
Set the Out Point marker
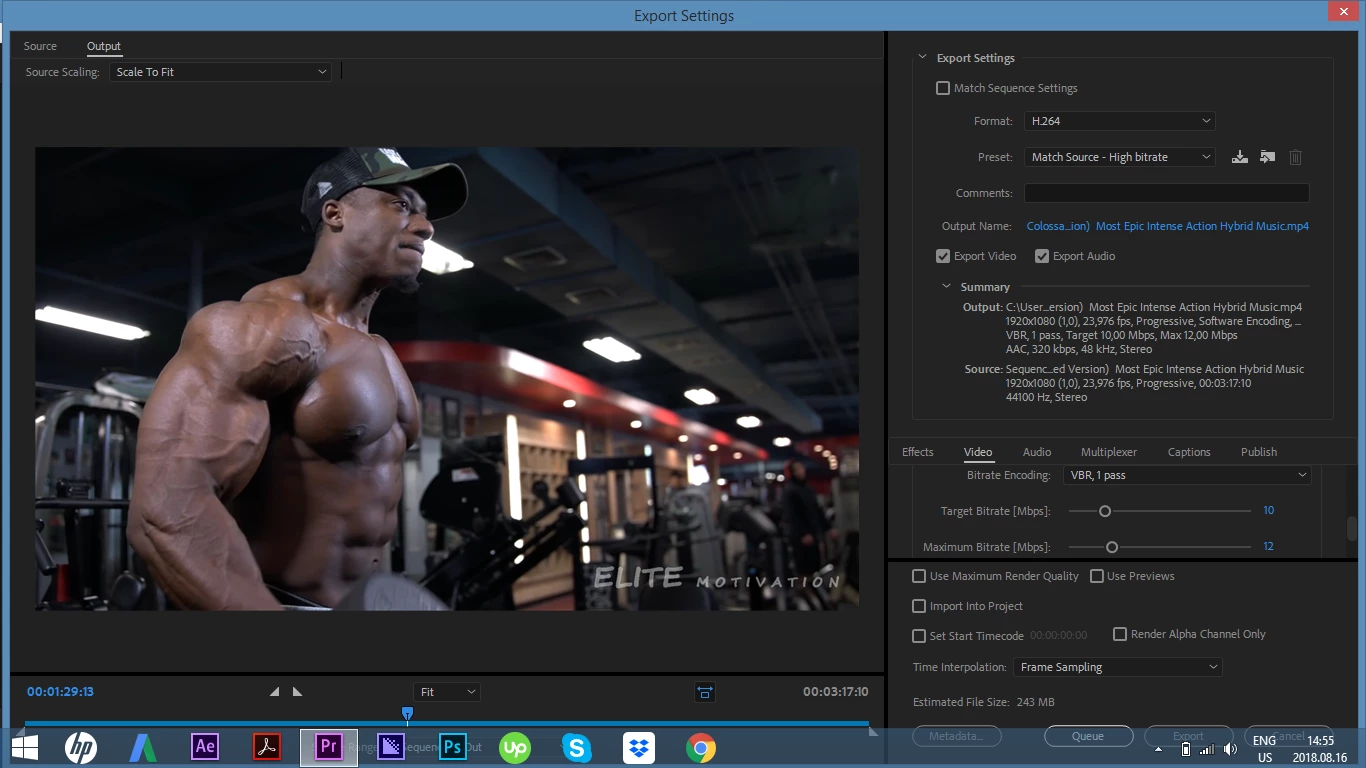(297, 691)
